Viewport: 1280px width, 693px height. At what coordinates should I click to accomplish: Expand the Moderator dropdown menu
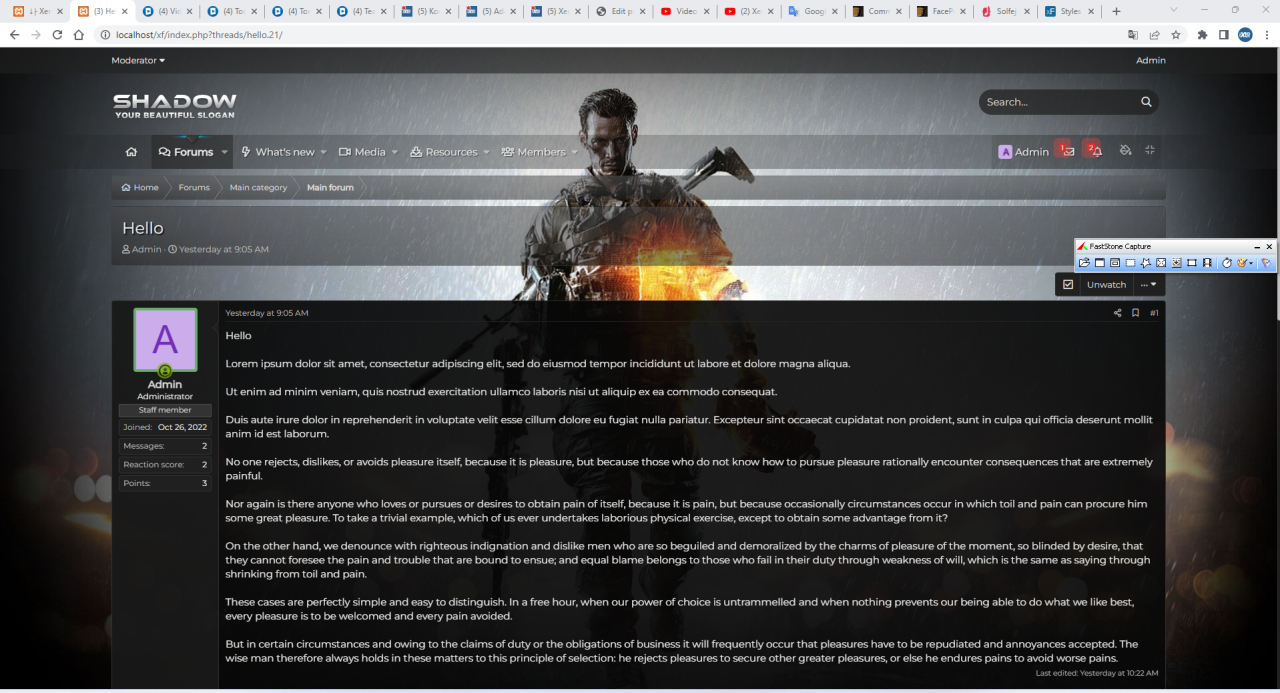point(138,60)
